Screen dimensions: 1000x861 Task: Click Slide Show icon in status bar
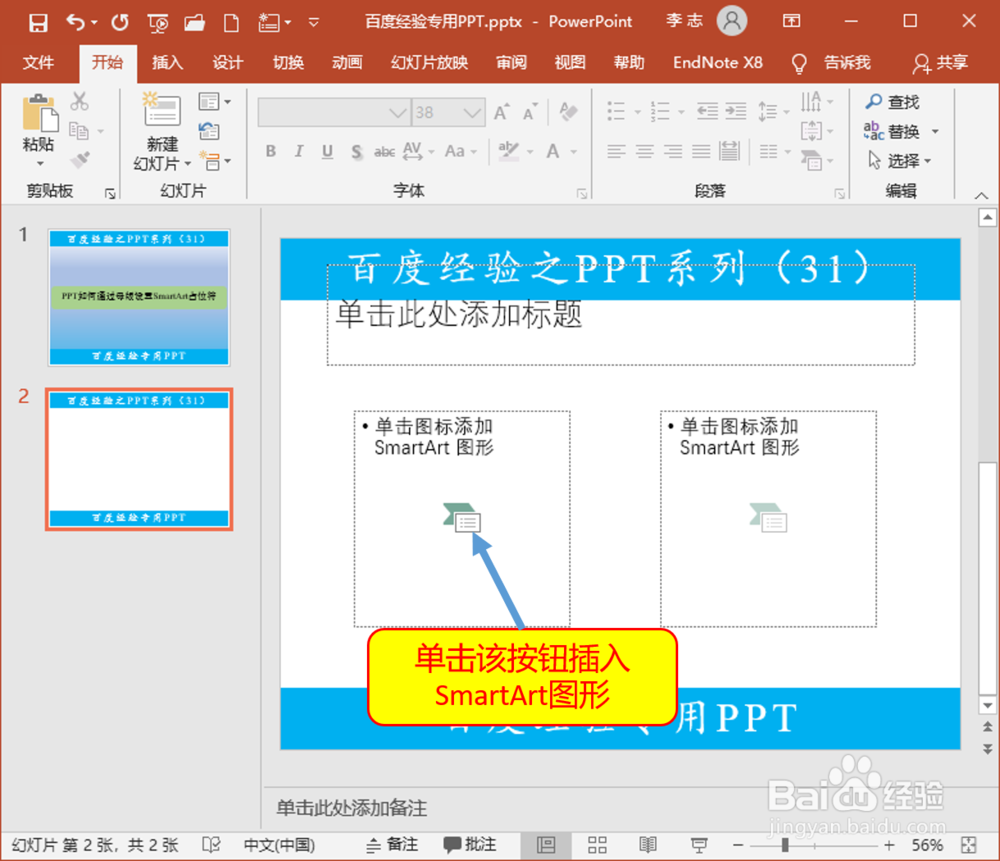point(699,845)
